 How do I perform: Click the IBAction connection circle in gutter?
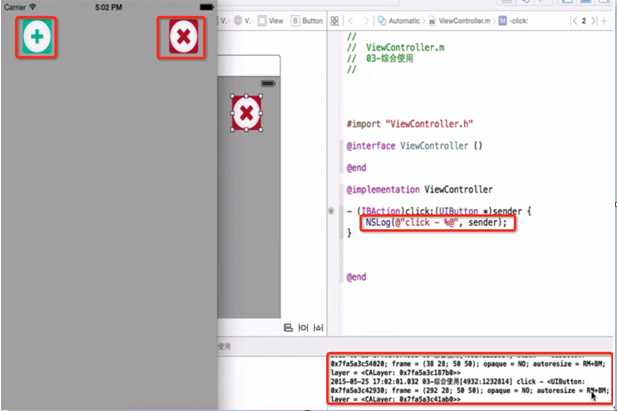331,211
